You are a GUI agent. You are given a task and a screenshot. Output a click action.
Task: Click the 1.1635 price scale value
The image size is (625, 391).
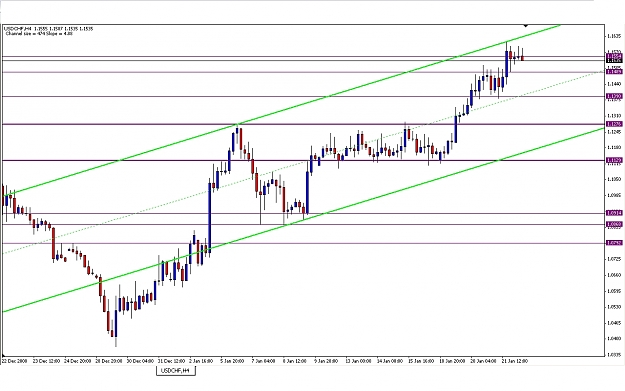tap(613, 36)
